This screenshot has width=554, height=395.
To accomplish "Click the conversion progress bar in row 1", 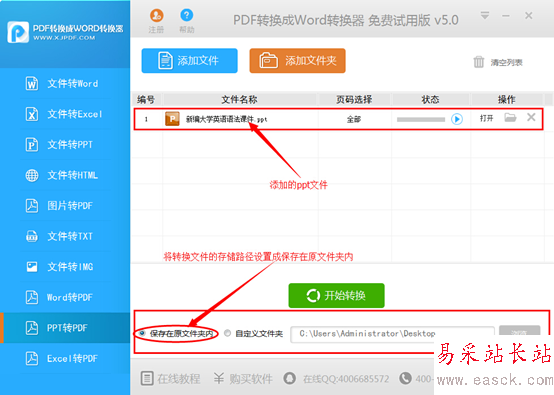I will click(421, 119).
